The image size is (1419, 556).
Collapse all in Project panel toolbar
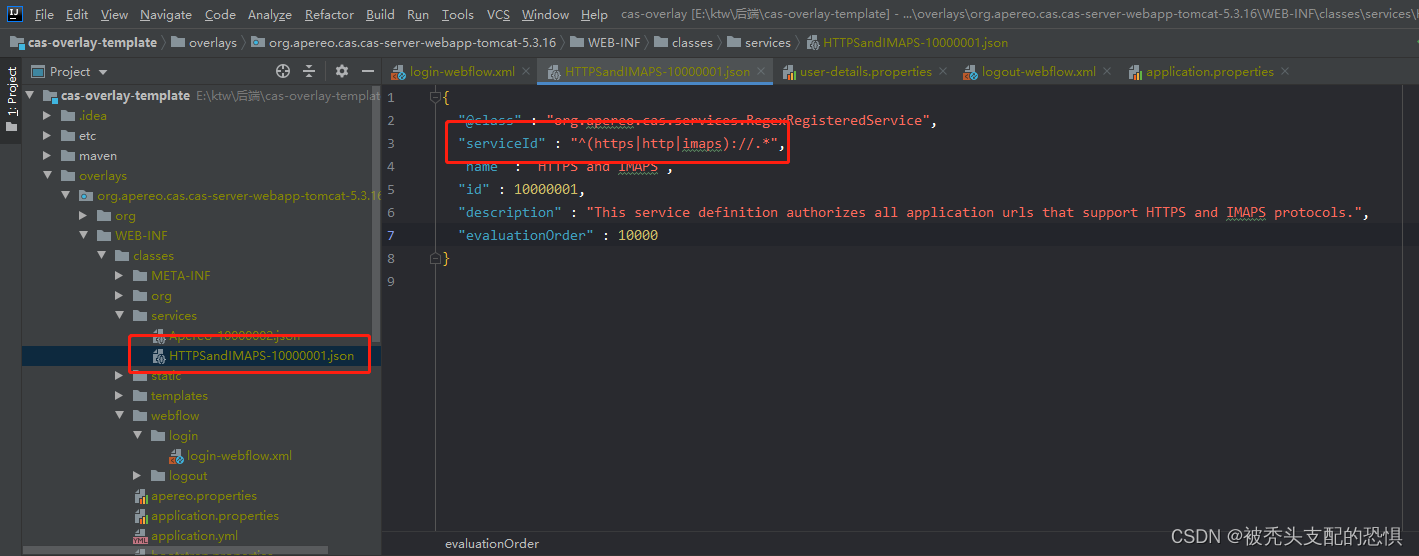coord(309,71)
